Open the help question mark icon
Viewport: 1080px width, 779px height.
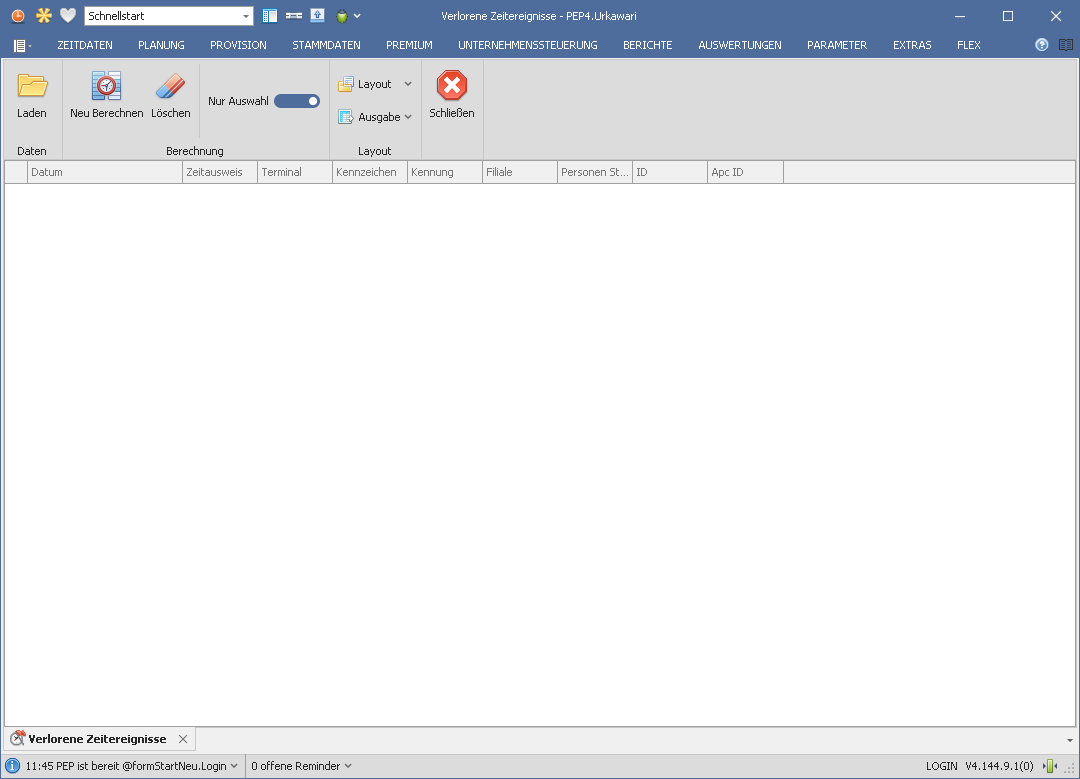[1042, 45]
